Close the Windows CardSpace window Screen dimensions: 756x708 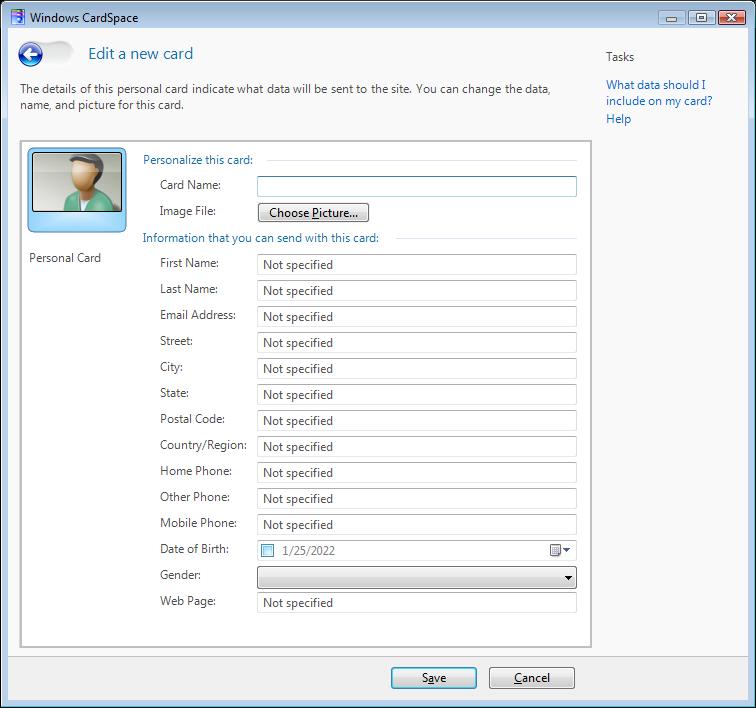coord(731,18)
